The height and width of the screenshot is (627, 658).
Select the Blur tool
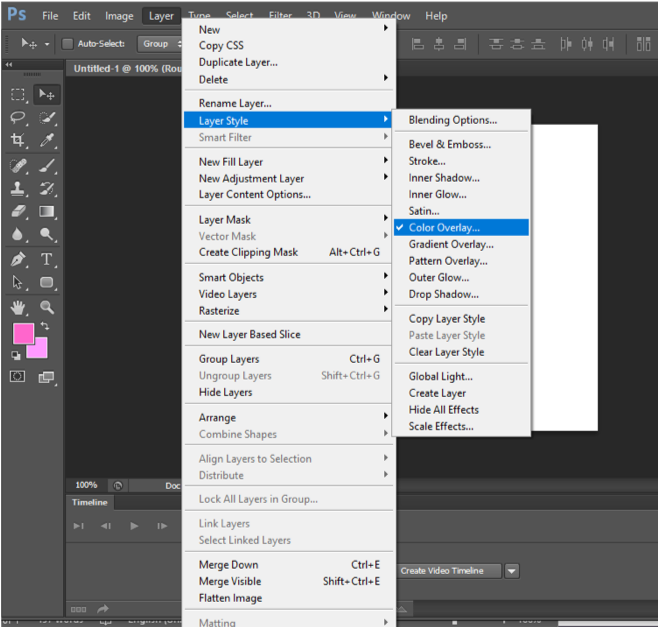(x=18, y=234)
